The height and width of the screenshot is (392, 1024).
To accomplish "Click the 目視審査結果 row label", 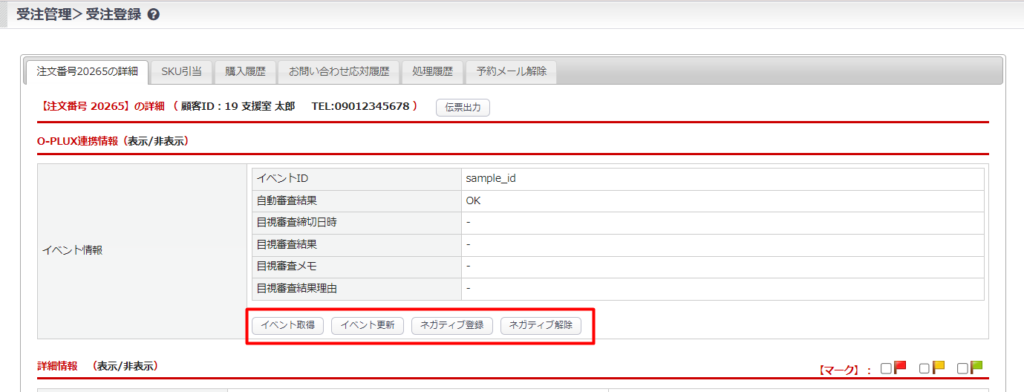I will (357, 244).
